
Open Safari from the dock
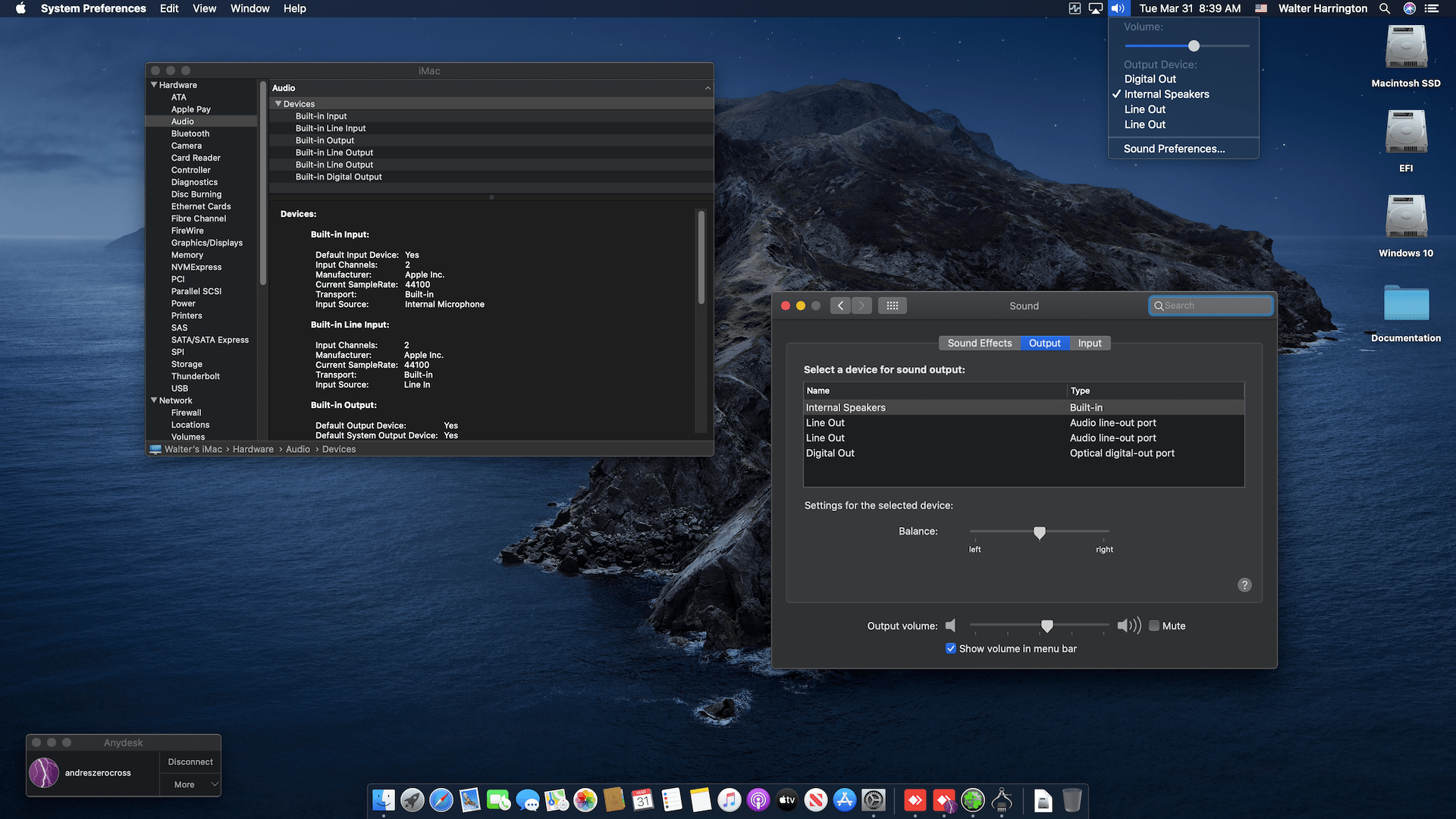click(441, 800)
